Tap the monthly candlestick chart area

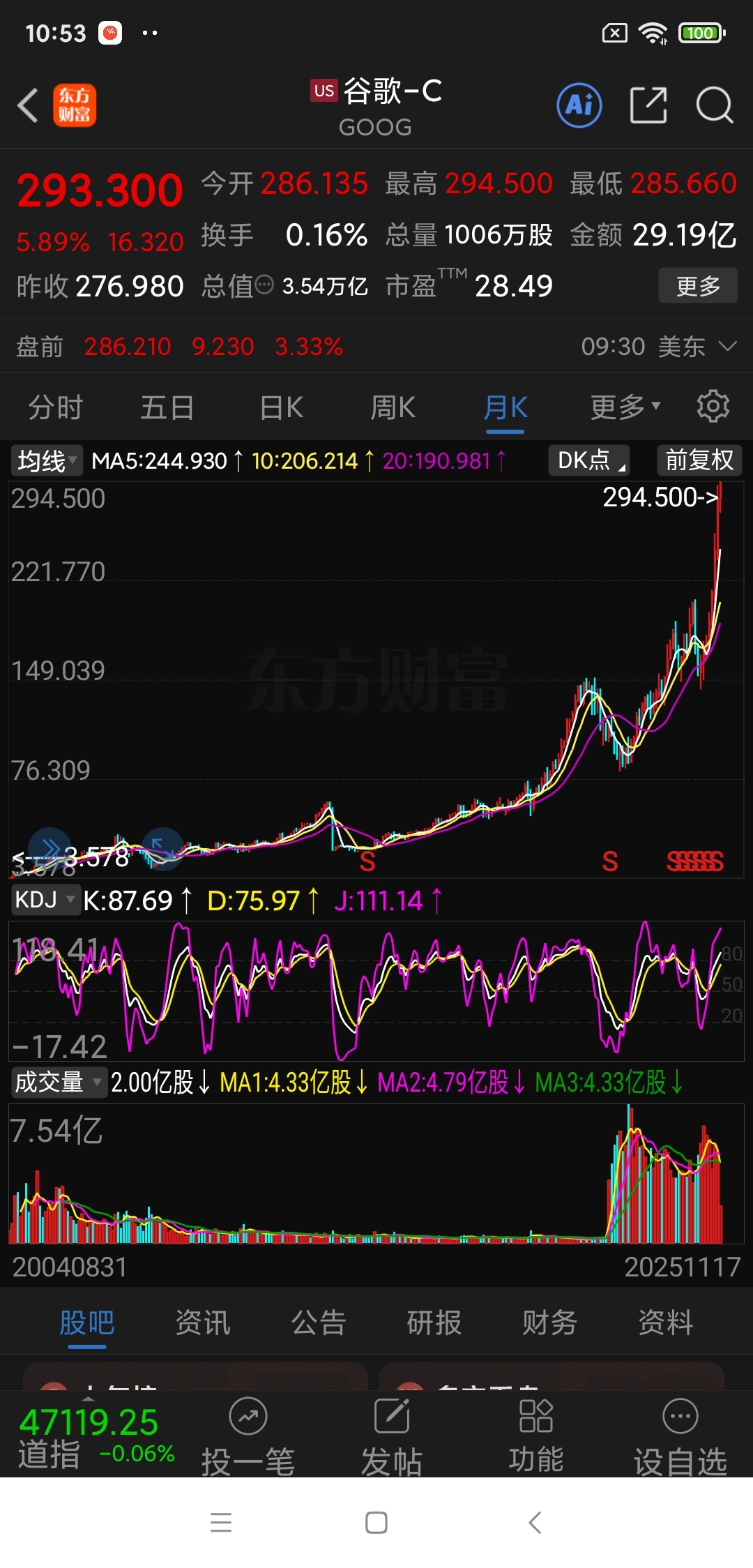pos(376,679)
